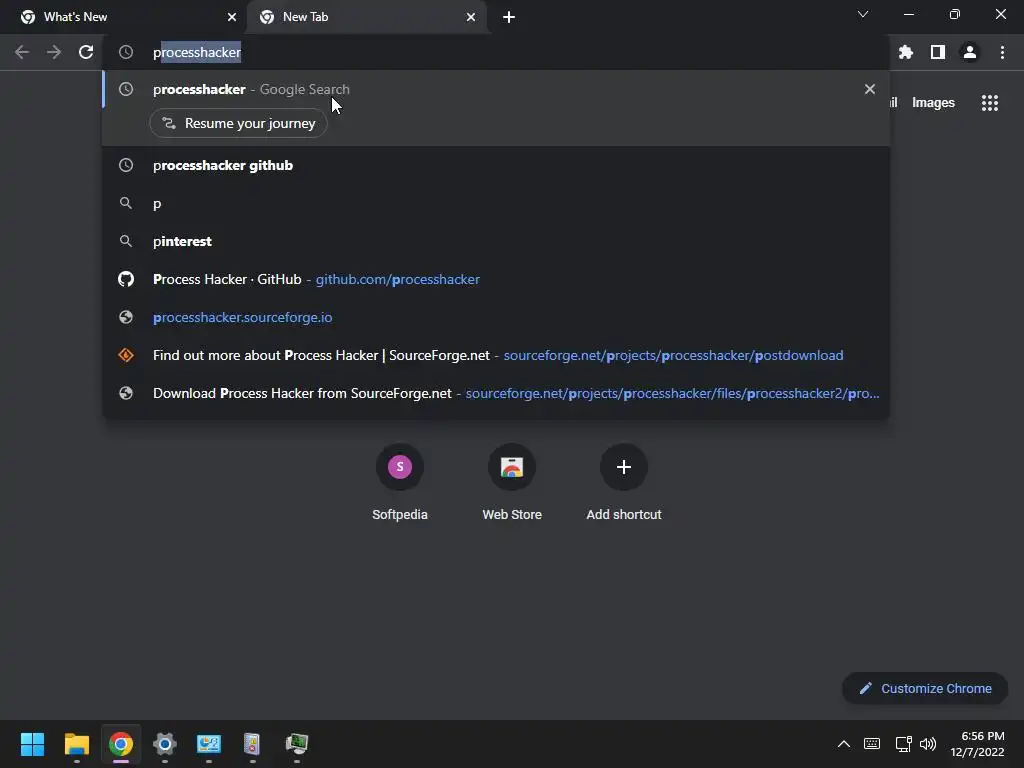This screenshot has height=768, width=1024.
Task: Open File Explorer from taskbar
Action: pos(77,744)
